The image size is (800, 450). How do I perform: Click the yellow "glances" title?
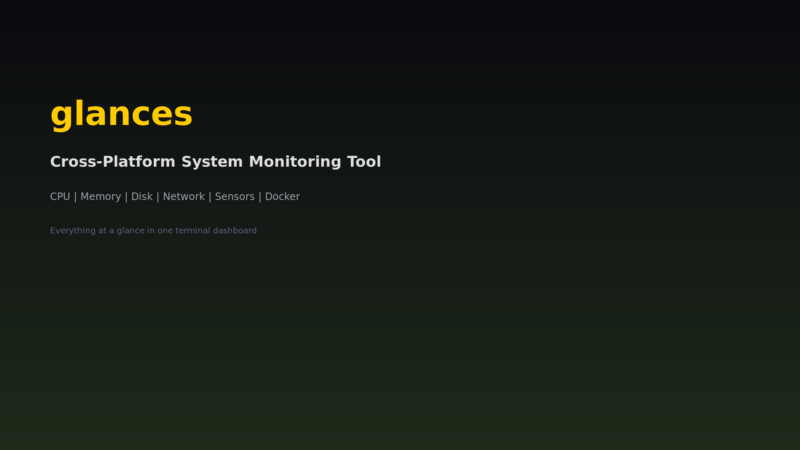point(121,114)
